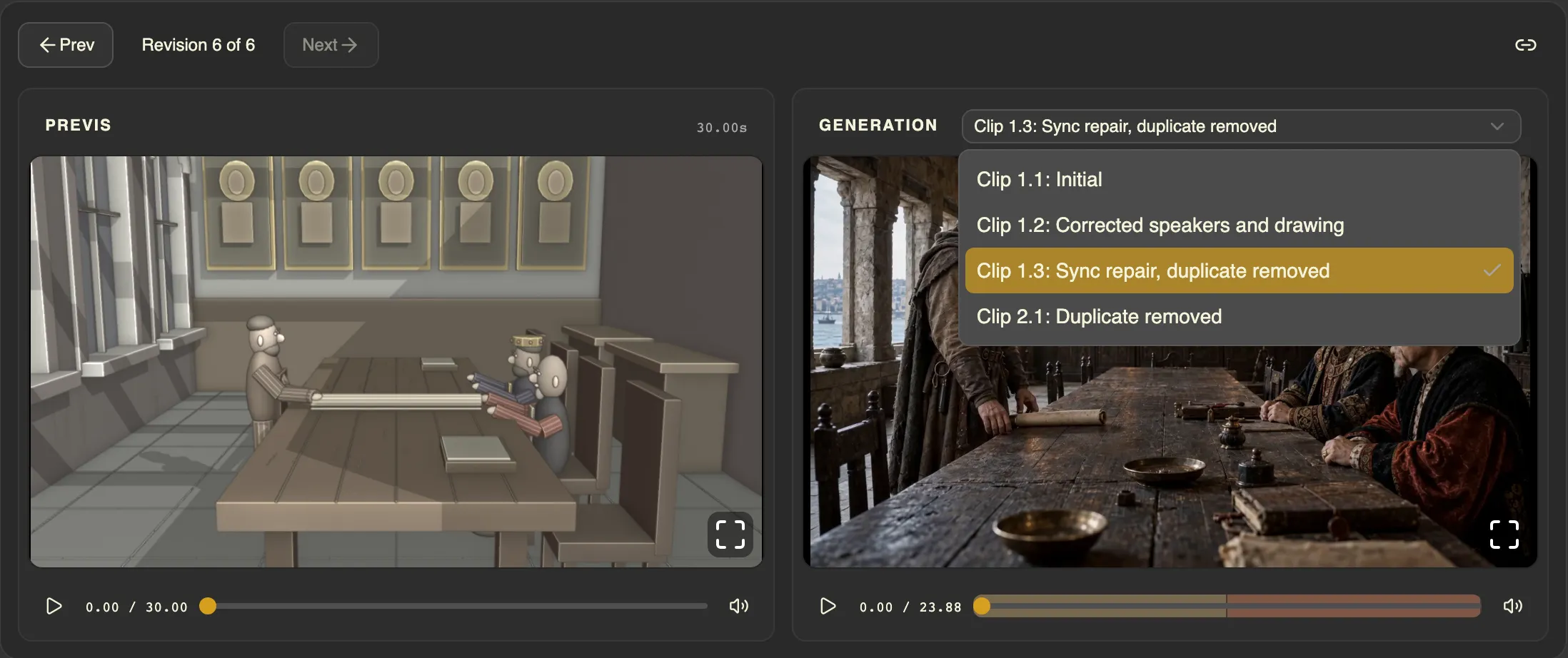
Task: Collapse the Generation clip dropdown
Action: [x=1241, y=126]
